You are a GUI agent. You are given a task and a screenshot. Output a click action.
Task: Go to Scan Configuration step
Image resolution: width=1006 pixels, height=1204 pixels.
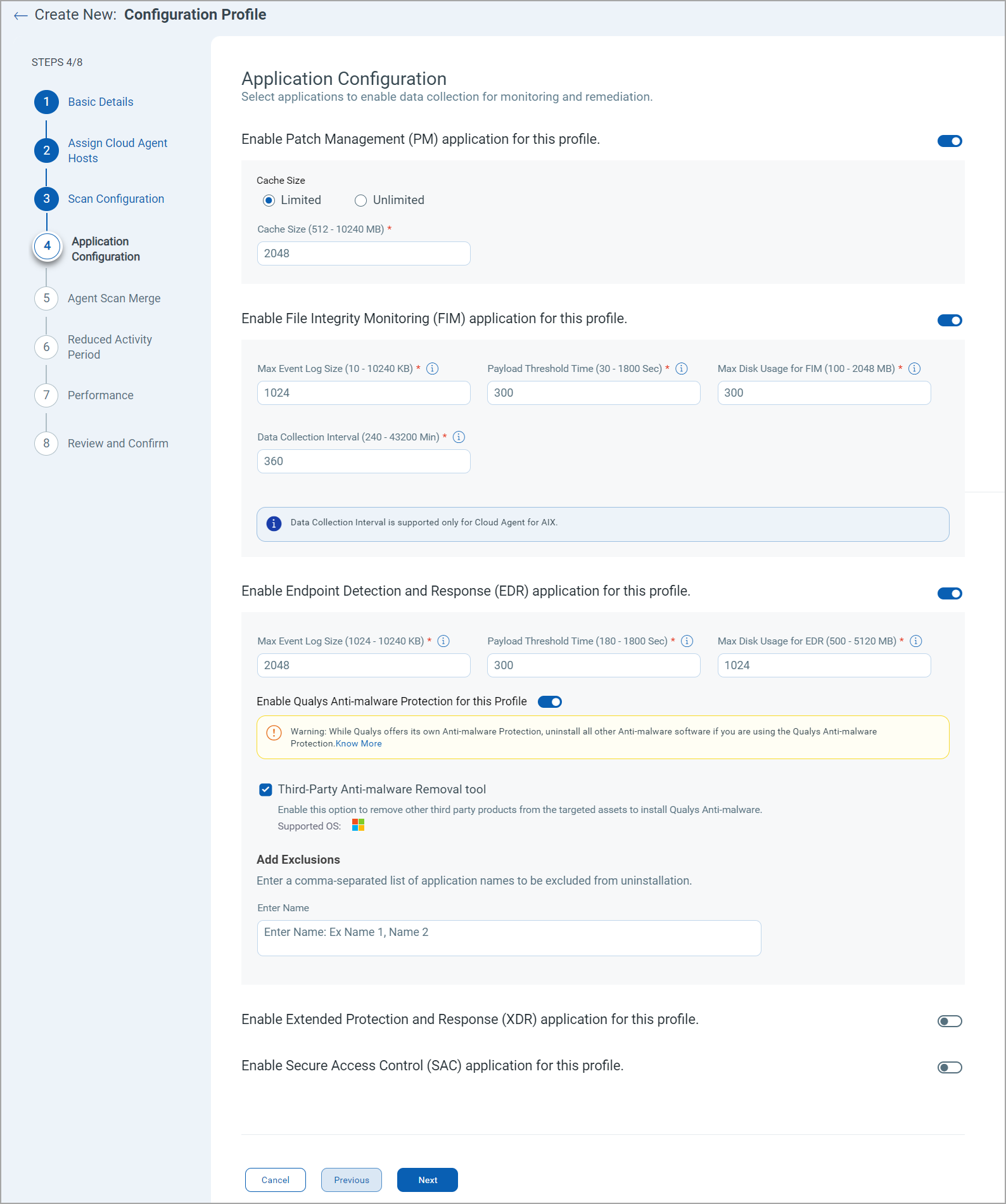pyautogui.click(x=116, y=199)
